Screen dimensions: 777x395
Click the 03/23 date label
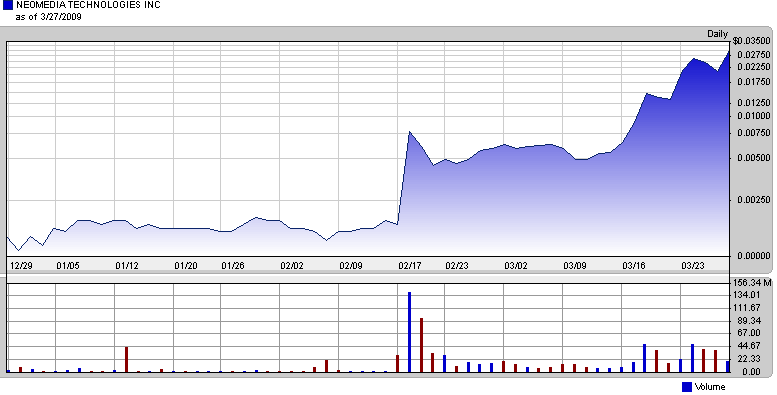point(693,266)
